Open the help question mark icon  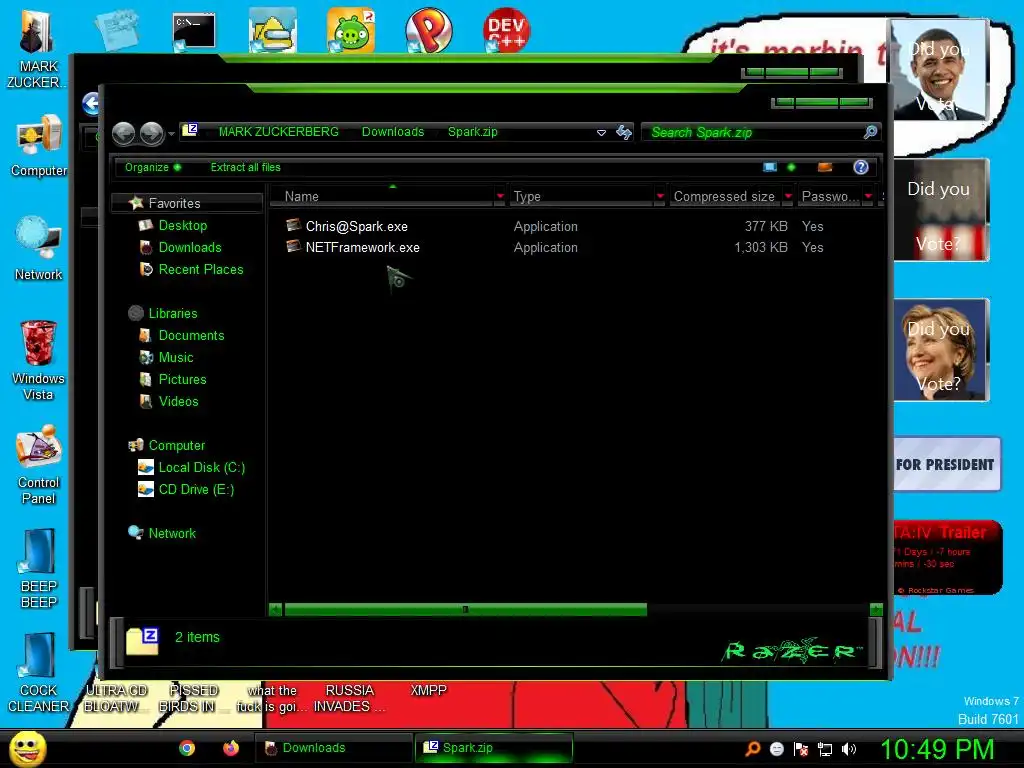(861, 167)
